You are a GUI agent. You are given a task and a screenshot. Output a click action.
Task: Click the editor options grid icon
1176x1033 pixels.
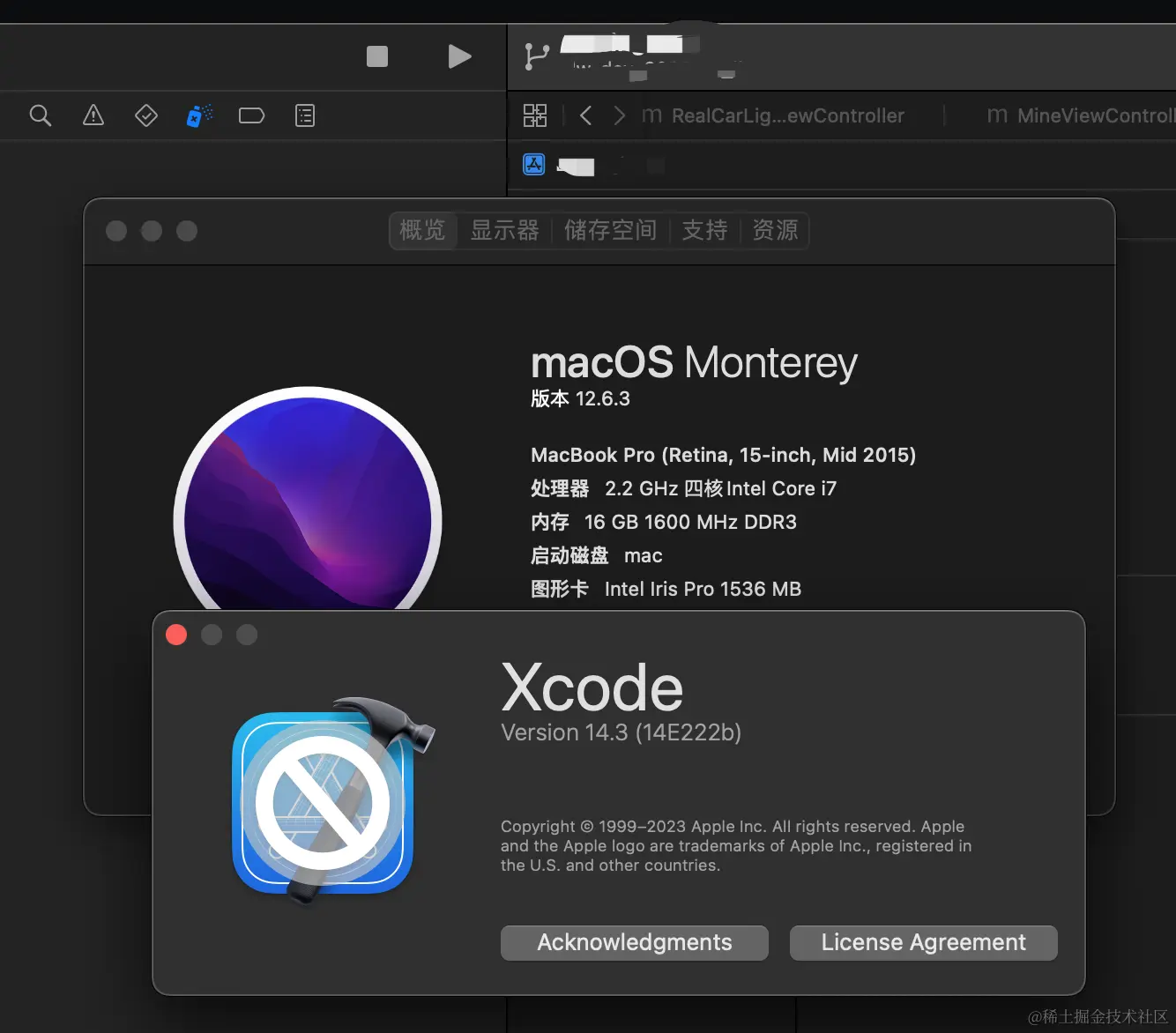click(x=535, y=115)
